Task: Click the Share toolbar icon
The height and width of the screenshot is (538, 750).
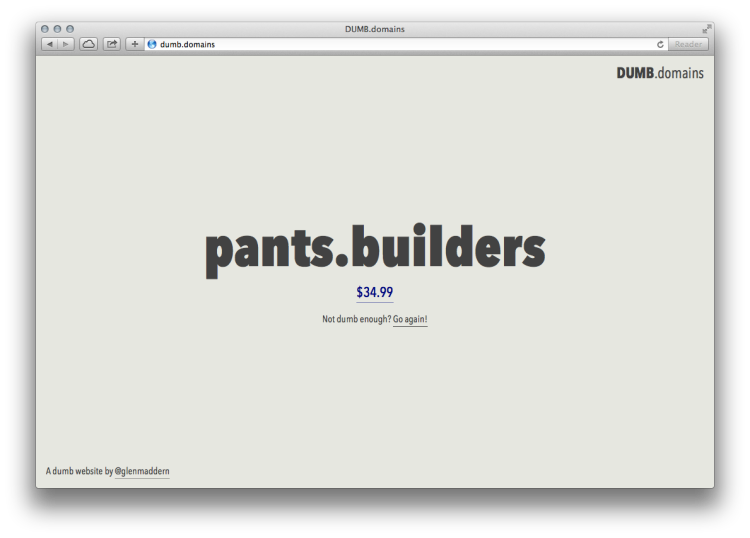Action: pos(112,44)
